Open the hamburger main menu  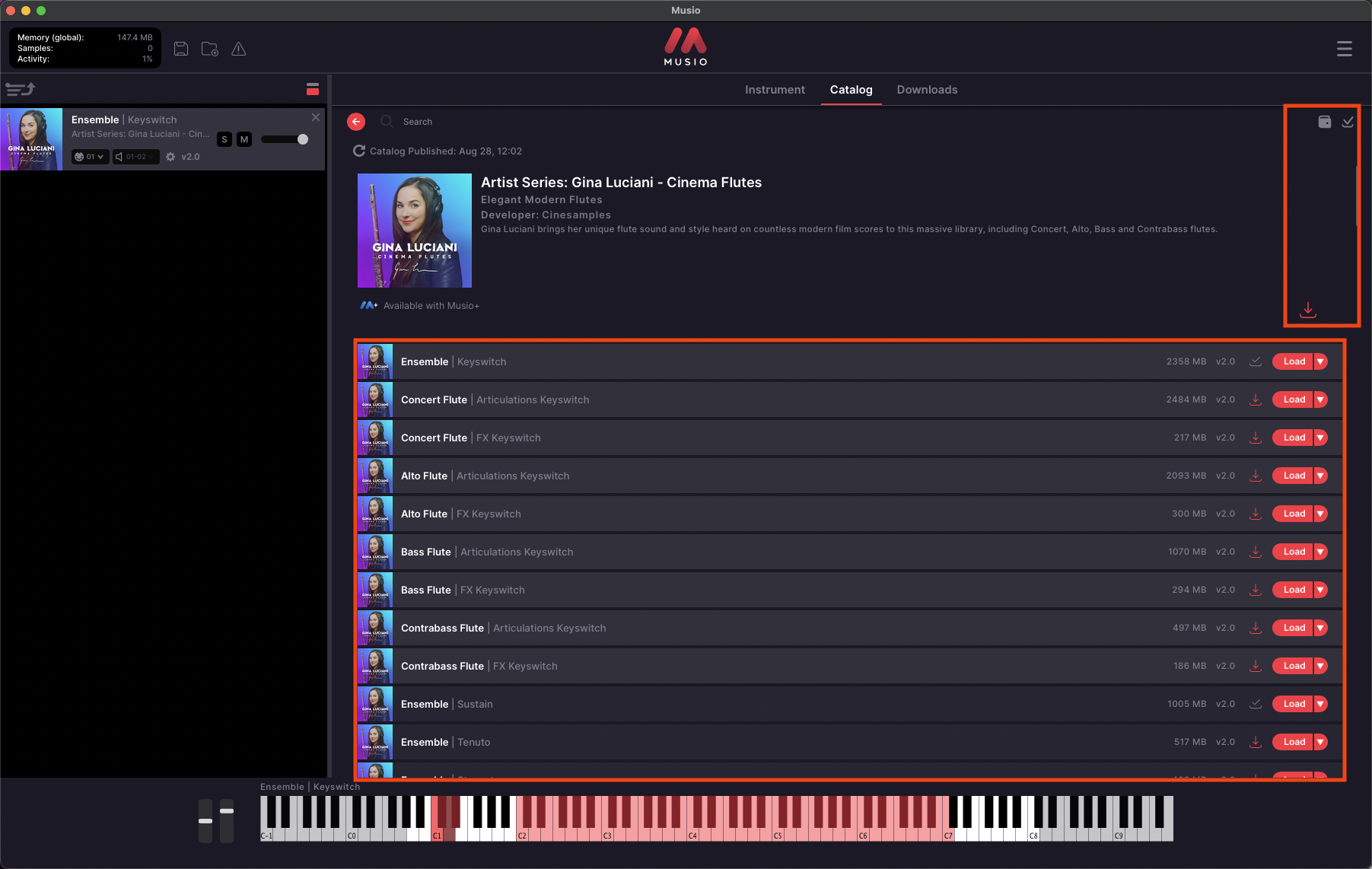coord(1345,49)
